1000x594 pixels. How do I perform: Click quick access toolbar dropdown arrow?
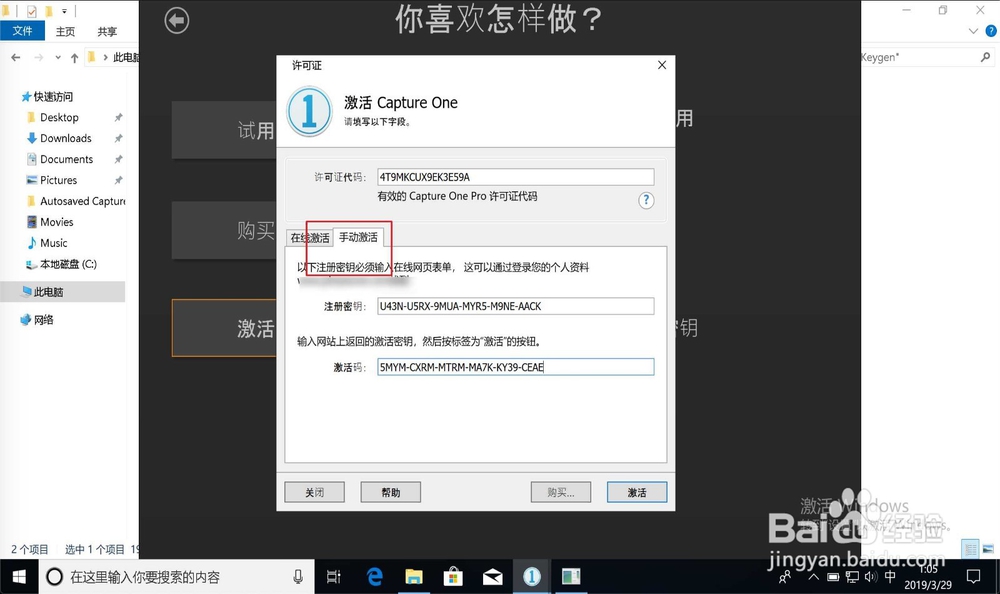pyautogui.click(x=64, y=11)
